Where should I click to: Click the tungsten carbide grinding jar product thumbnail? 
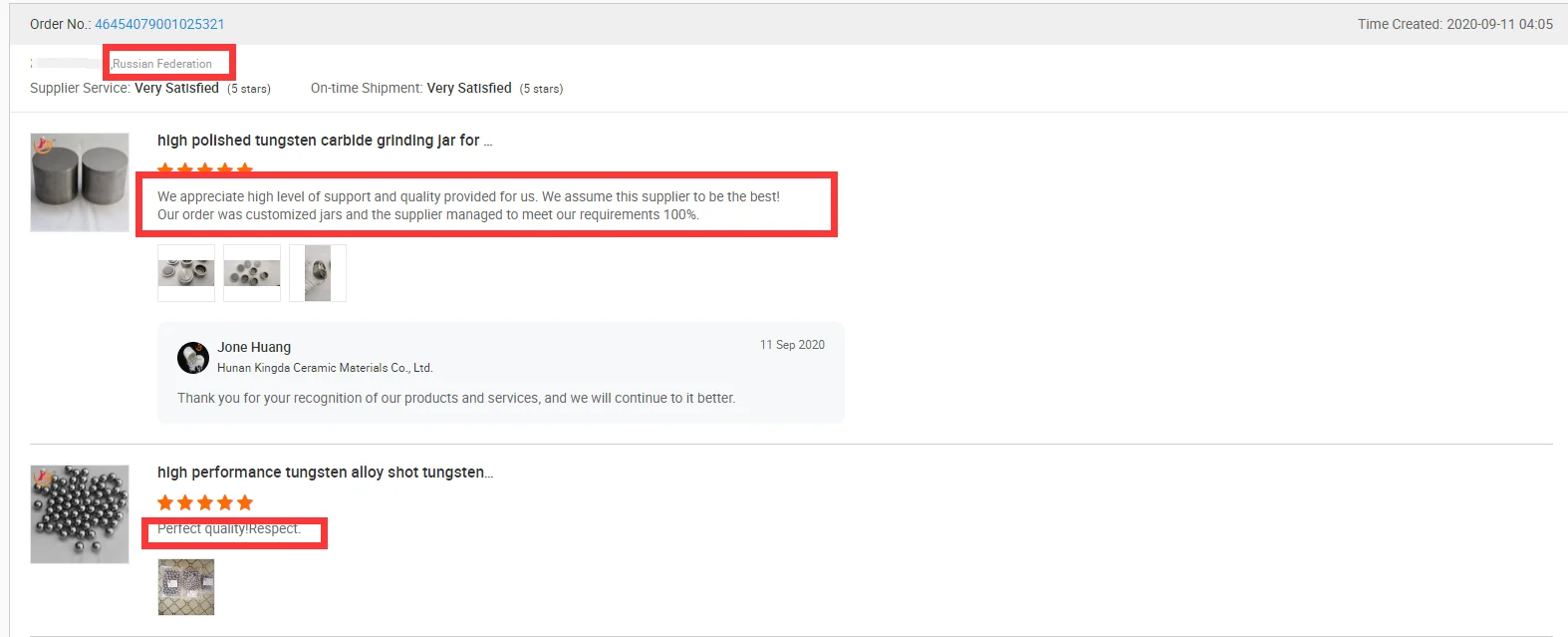(x=80, y=182)
